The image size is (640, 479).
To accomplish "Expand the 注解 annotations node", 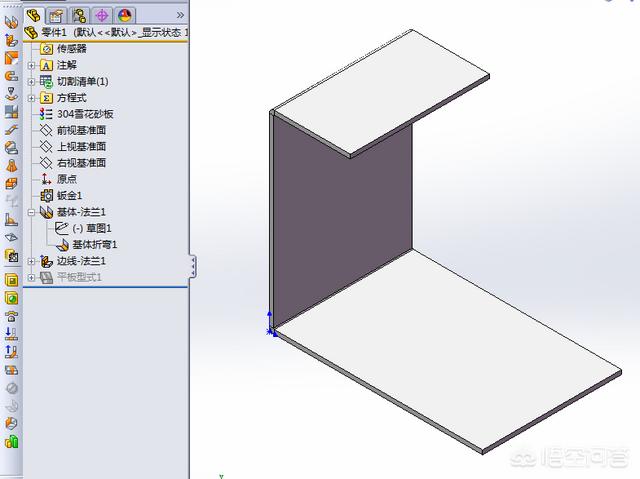I will [31, 65].
